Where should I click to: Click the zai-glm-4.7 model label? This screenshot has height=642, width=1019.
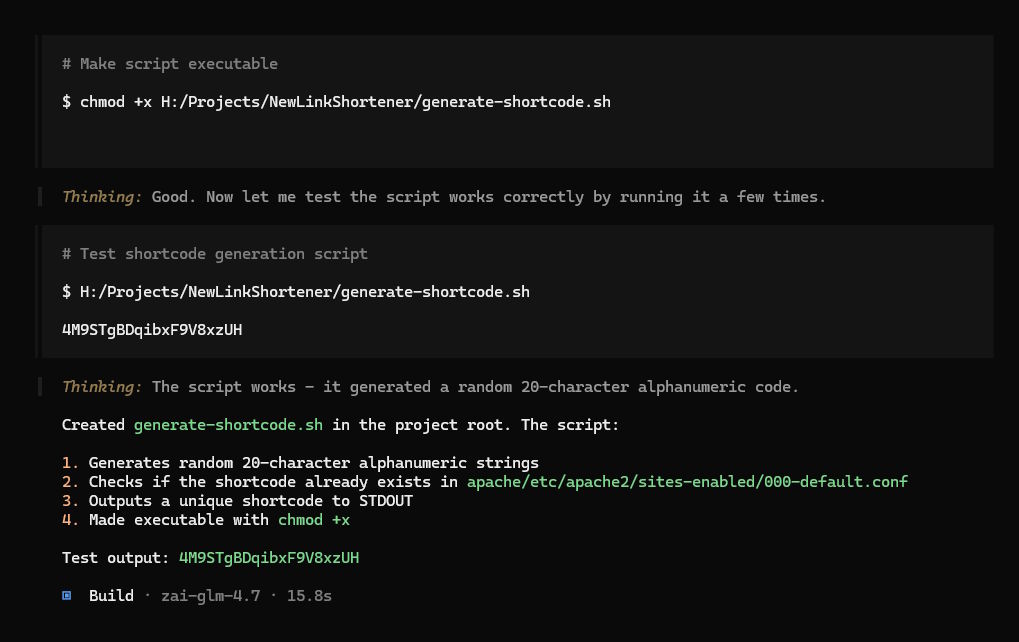[210, 595]
